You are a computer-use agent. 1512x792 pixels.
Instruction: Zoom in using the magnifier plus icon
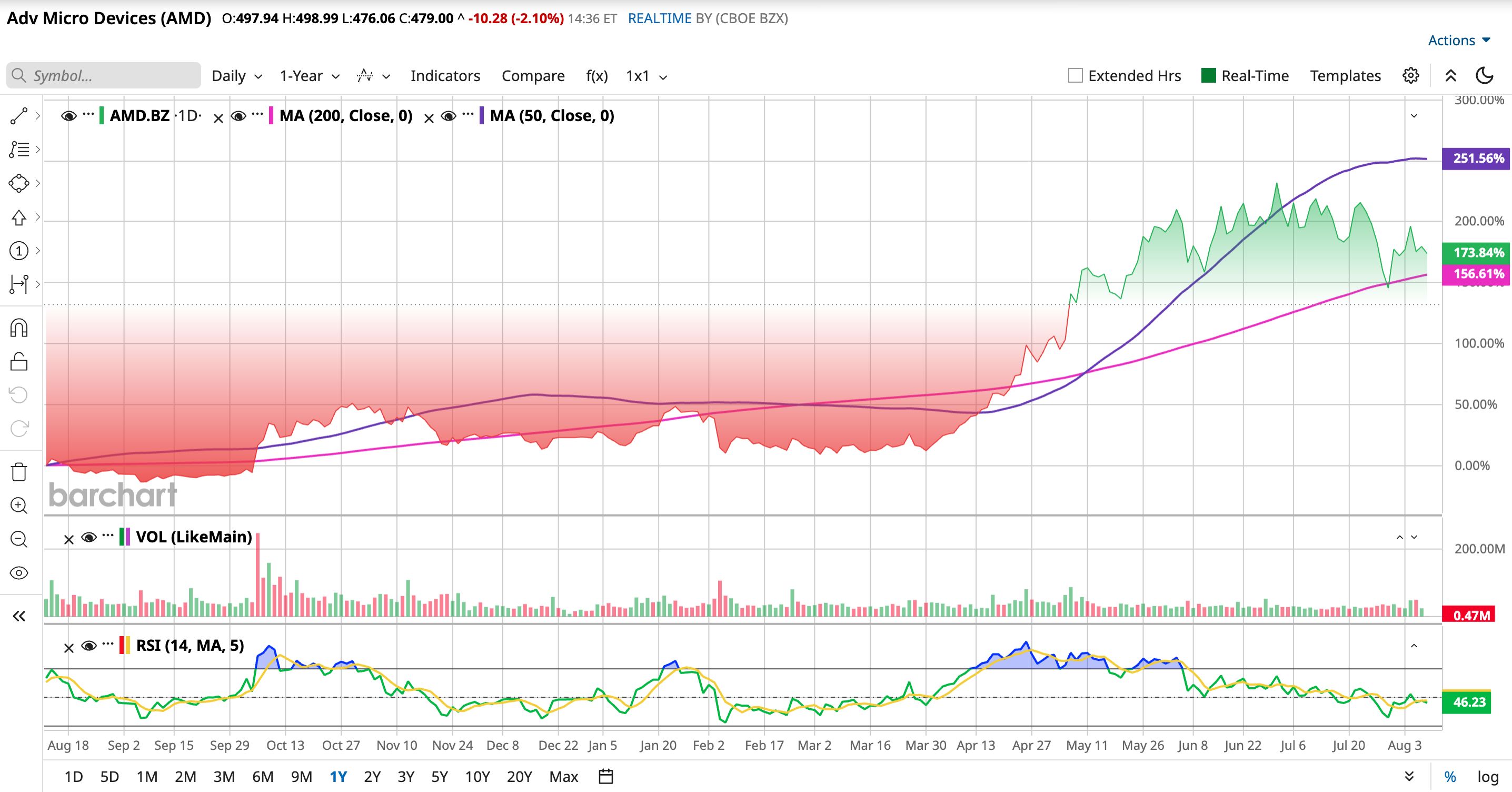19,506
